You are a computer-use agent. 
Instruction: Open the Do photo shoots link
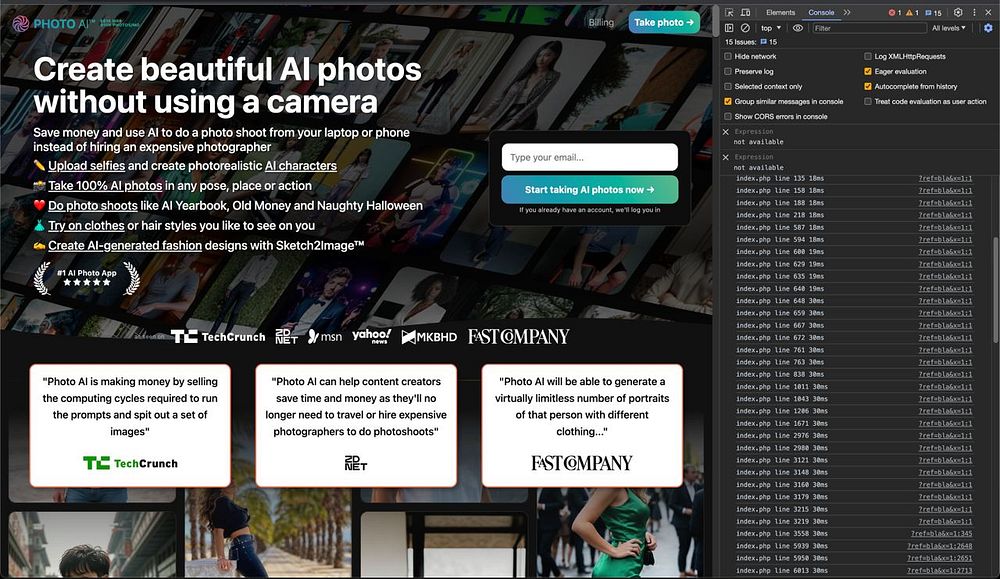click(92, 205)
